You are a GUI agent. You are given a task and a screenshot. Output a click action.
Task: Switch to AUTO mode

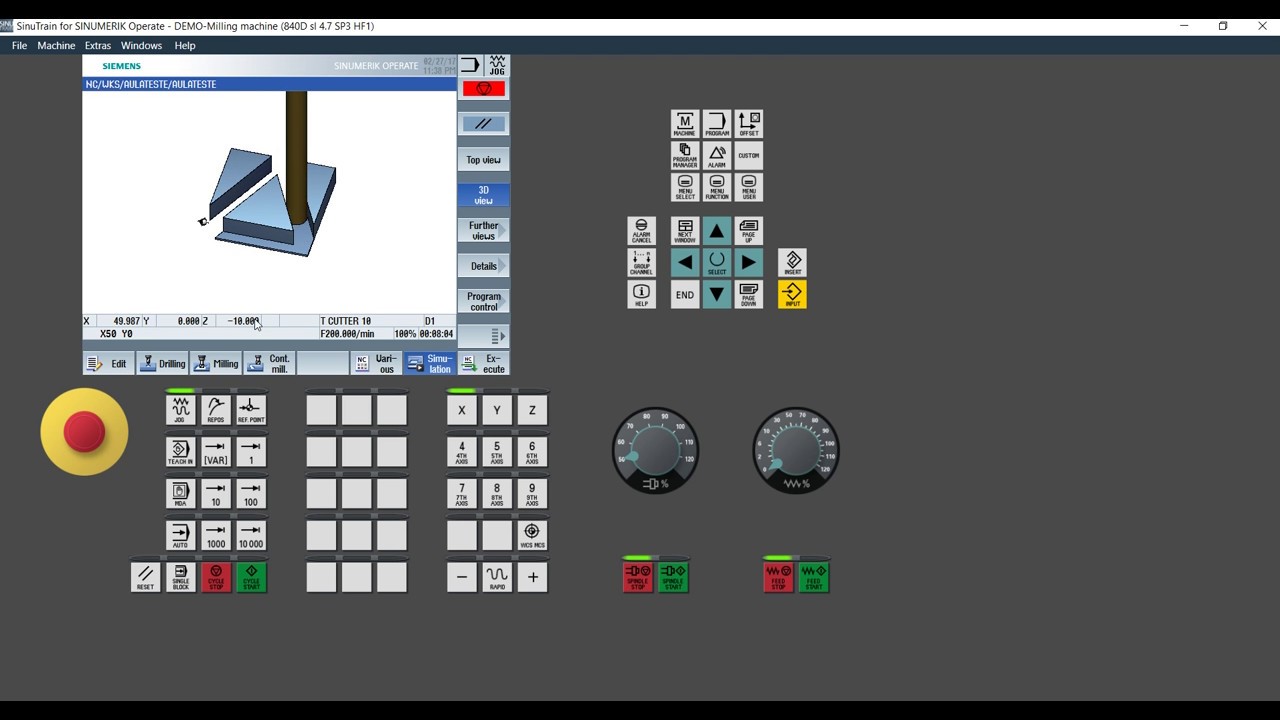[x=180, y=536]
